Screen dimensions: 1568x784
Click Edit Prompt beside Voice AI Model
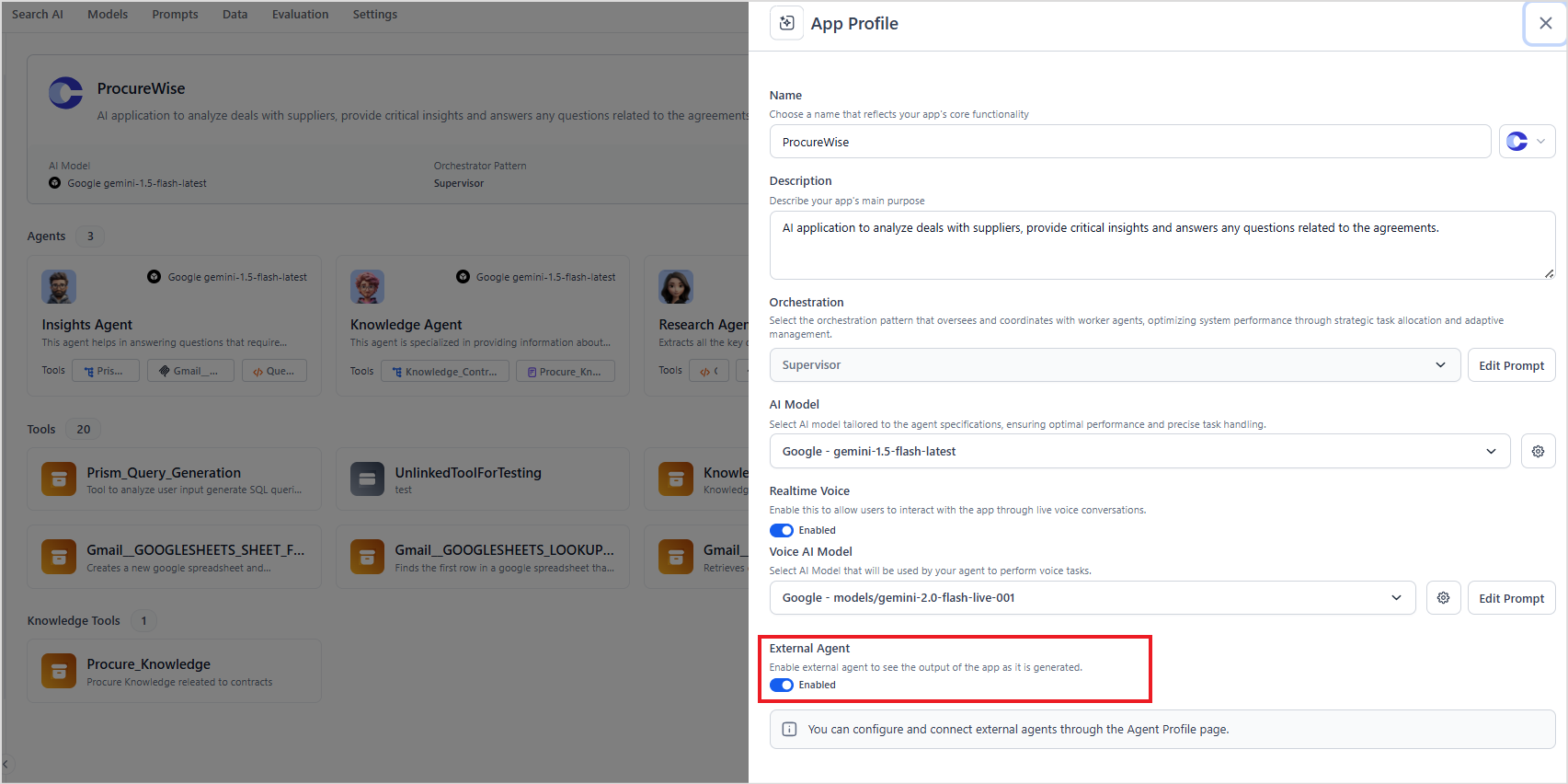pyautogui.click(x=1511, y=598)
